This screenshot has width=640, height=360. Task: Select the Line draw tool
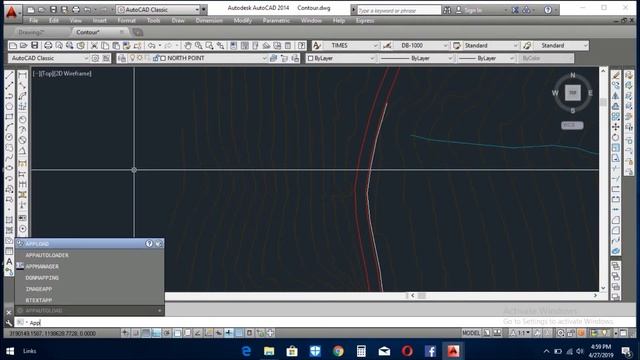[9, 75]
